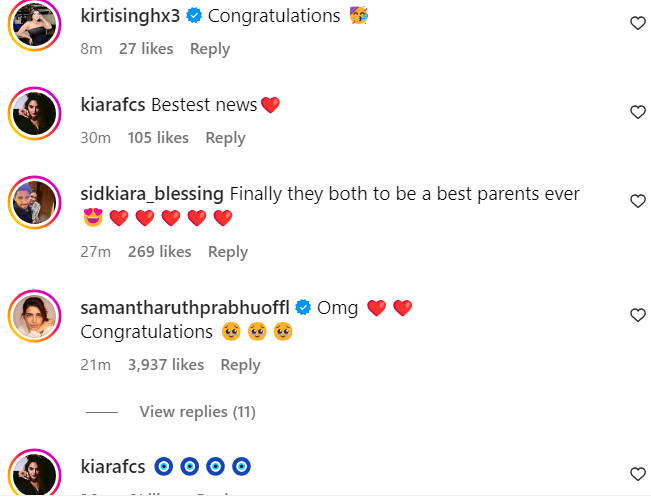Show the 269 likes list

tap(159, 252)
